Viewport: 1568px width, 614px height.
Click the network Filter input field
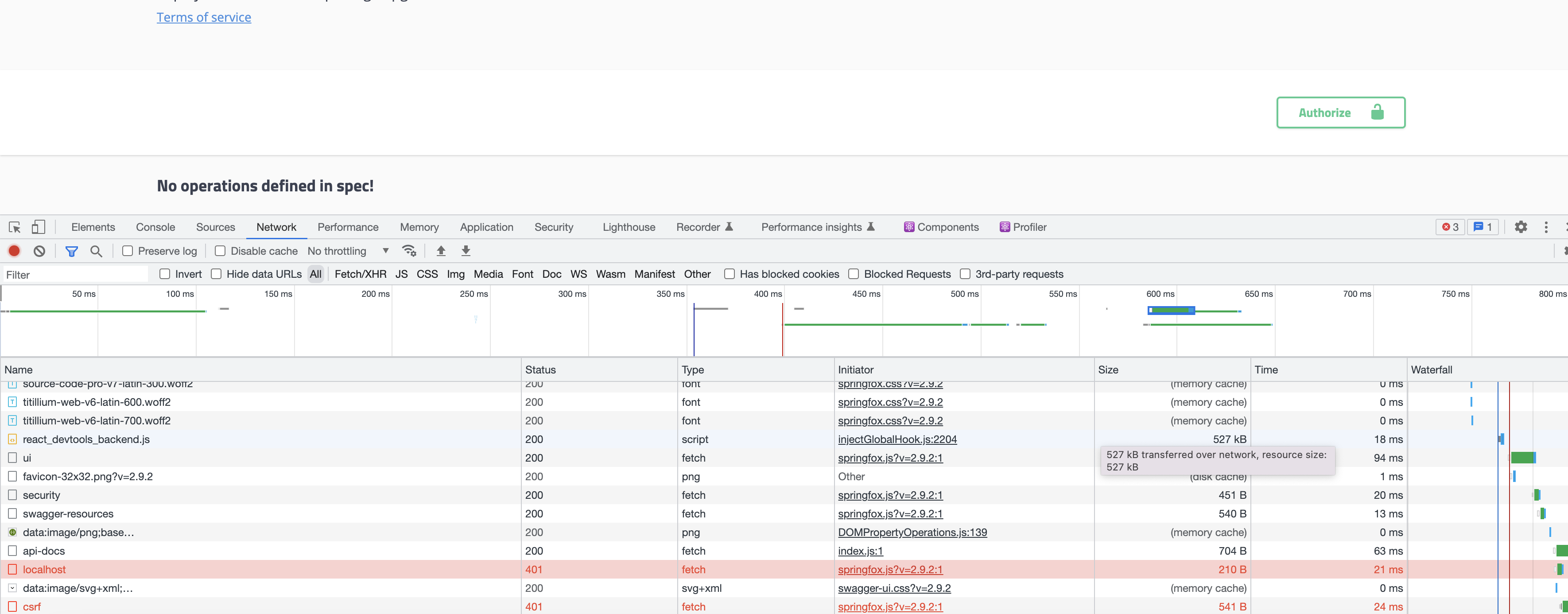click(75, 275)
